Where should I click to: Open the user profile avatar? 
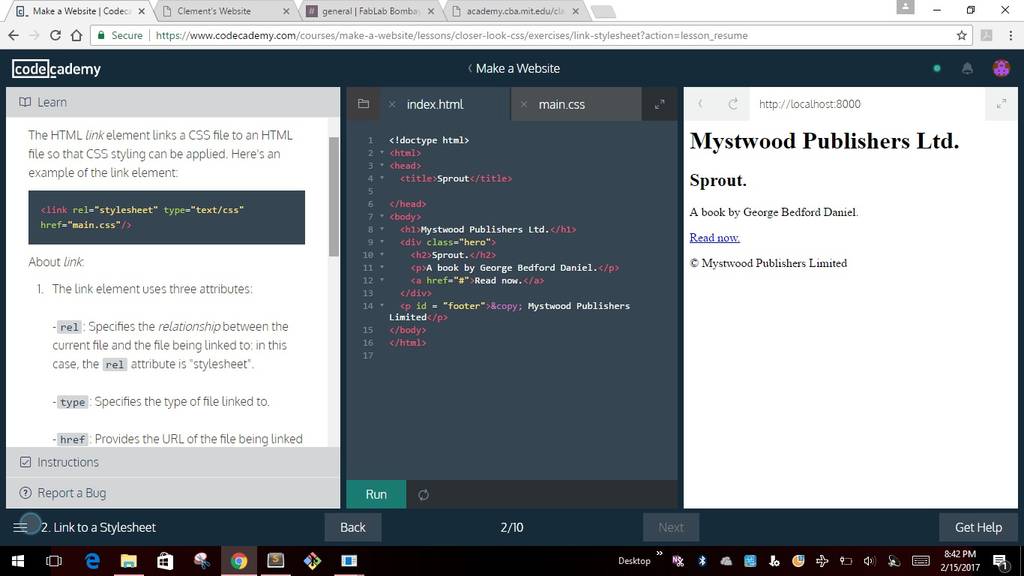(1001, 68)
